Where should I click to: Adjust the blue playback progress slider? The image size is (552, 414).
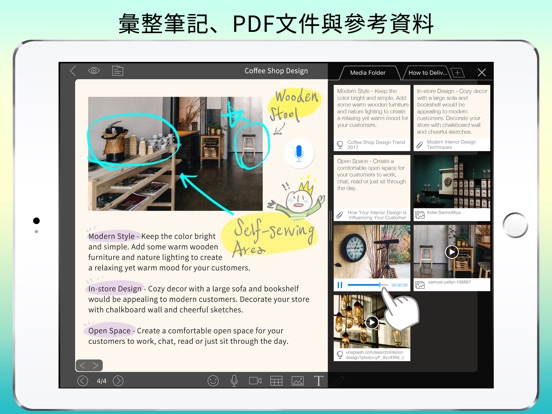(368, 285)
